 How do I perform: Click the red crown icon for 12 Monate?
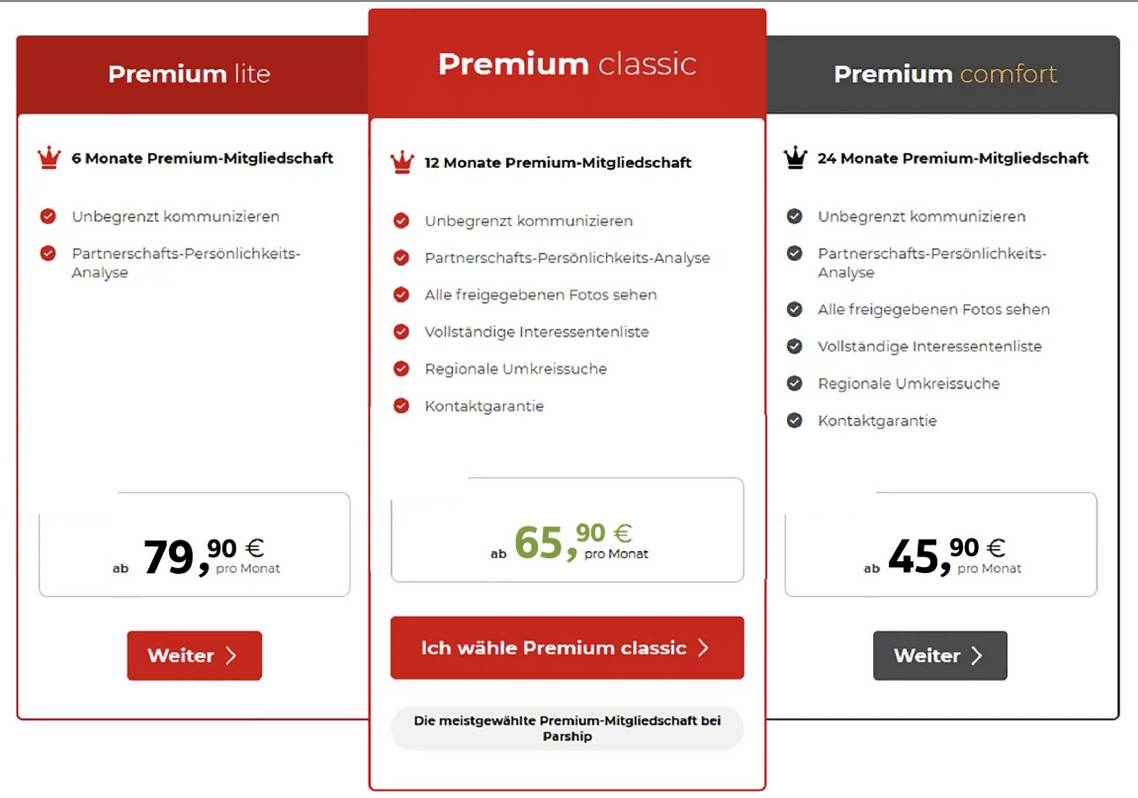click(x=402, y=162)
